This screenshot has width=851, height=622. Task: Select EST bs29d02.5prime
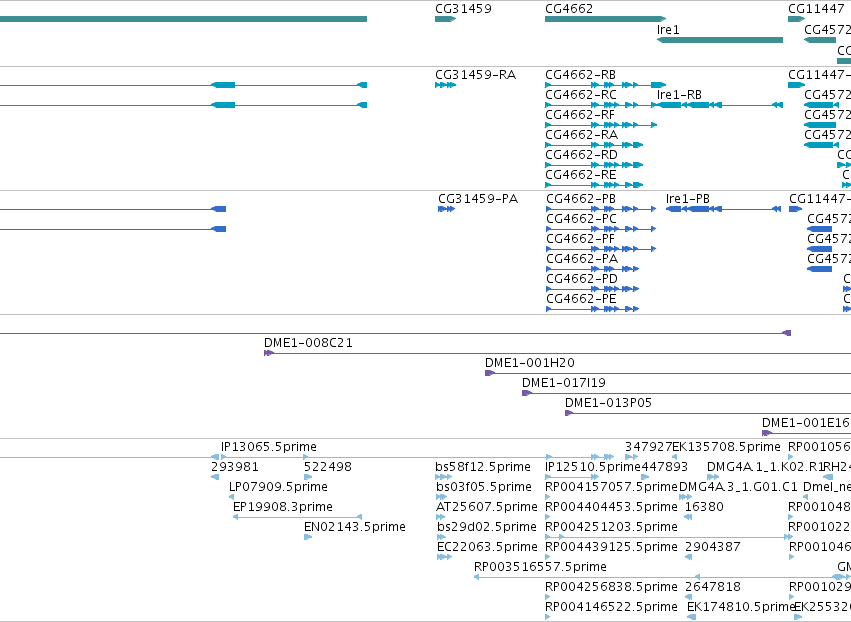pos(487,527)
